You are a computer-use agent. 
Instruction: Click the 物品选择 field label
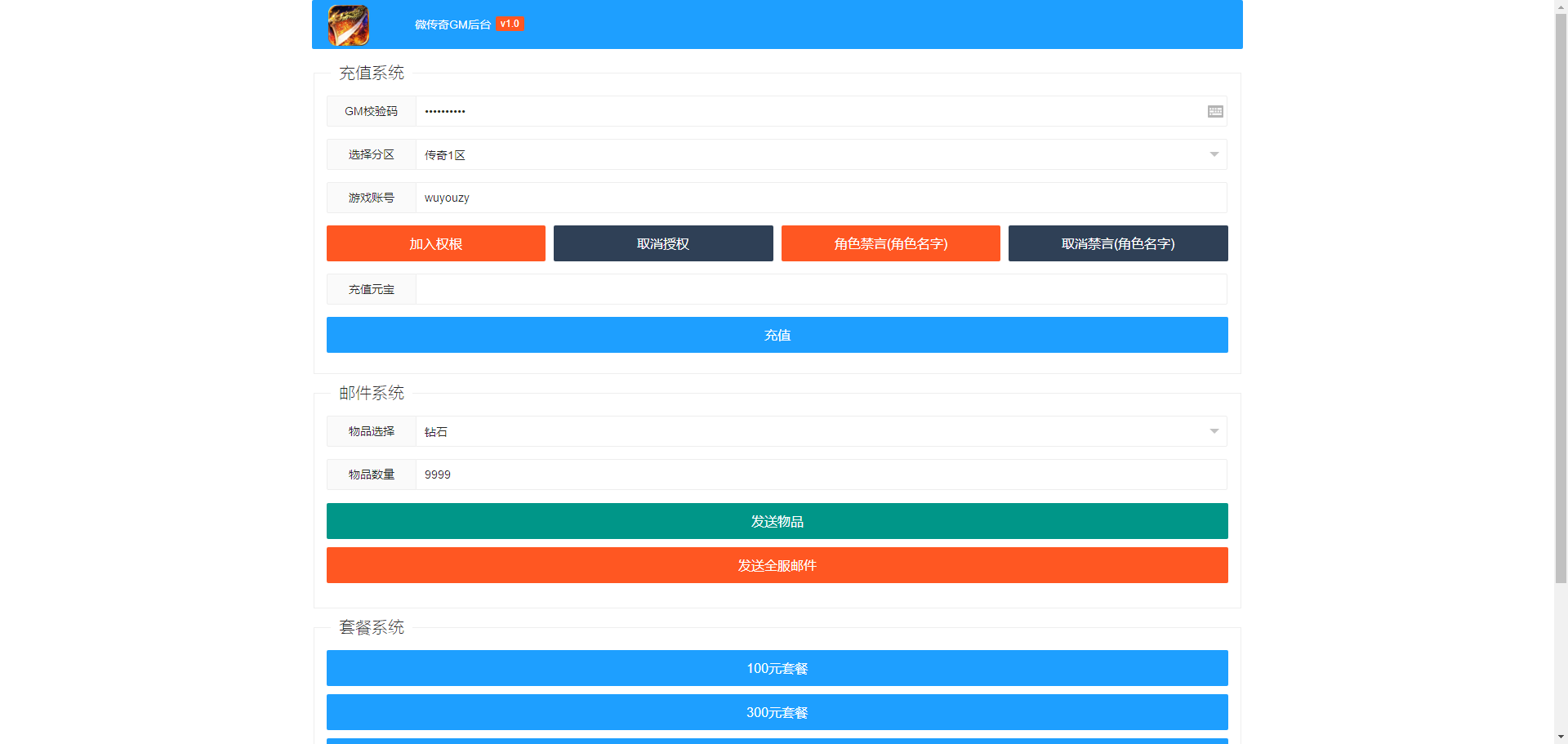point(372,431)
